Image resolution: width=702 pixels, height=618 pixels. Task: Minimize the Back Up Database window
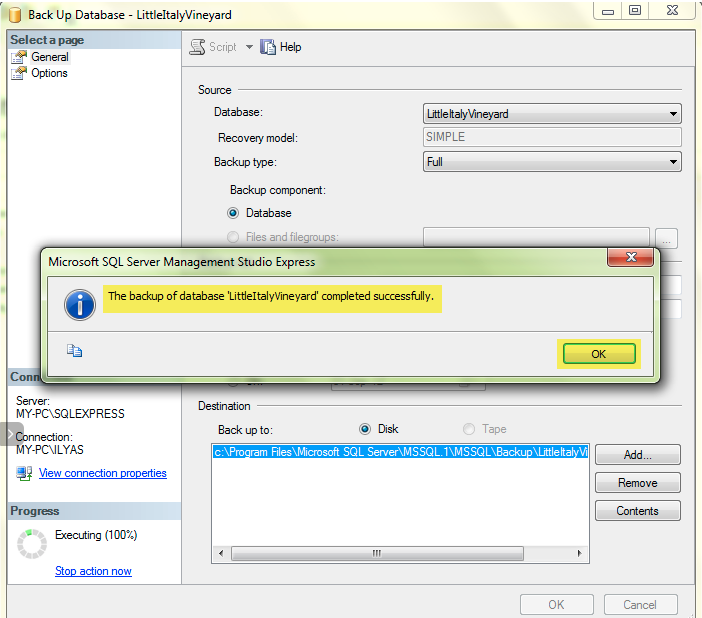point(608,11)
